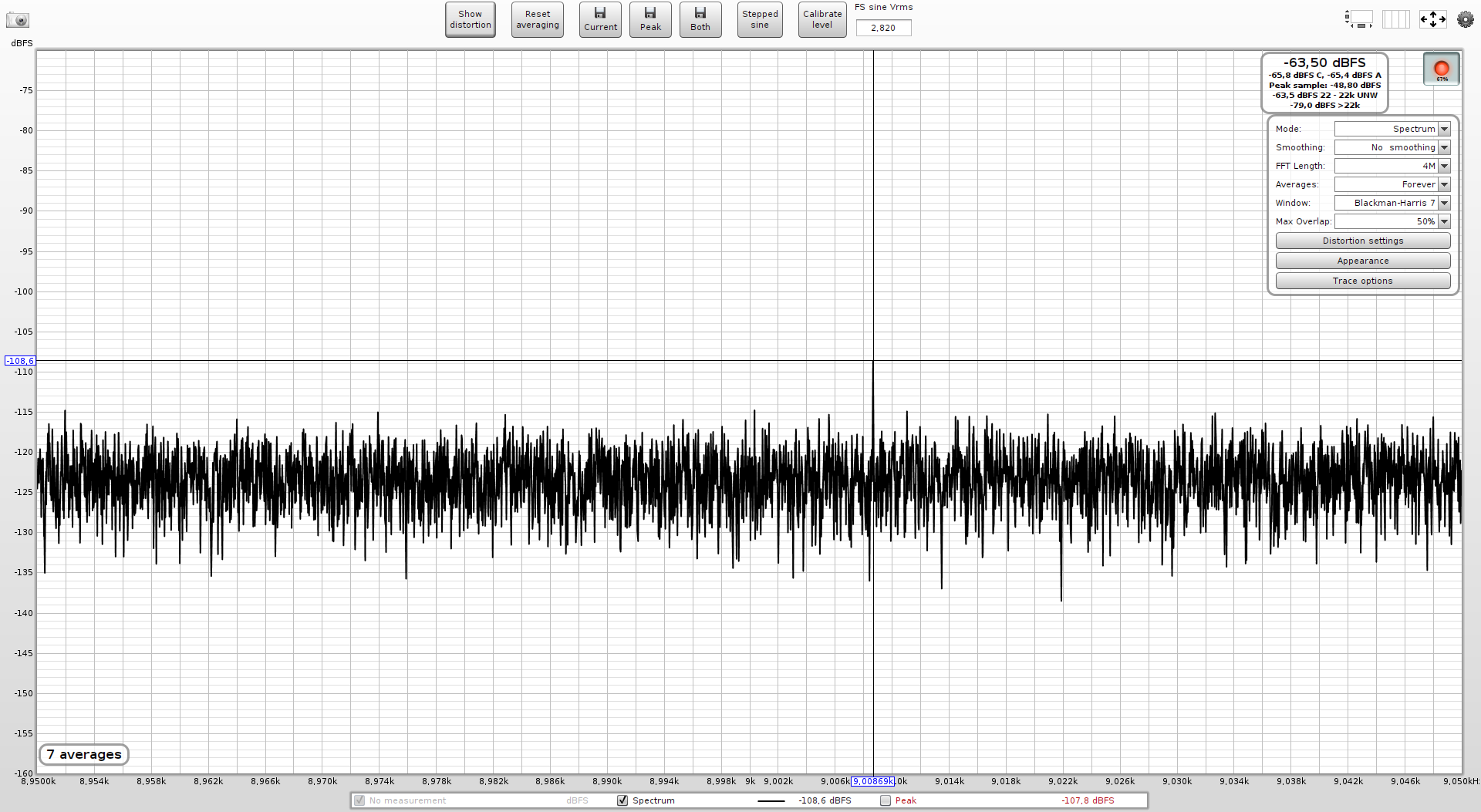Open the Mode dropdown
1481x812 pixels.
pos(1392,129)
